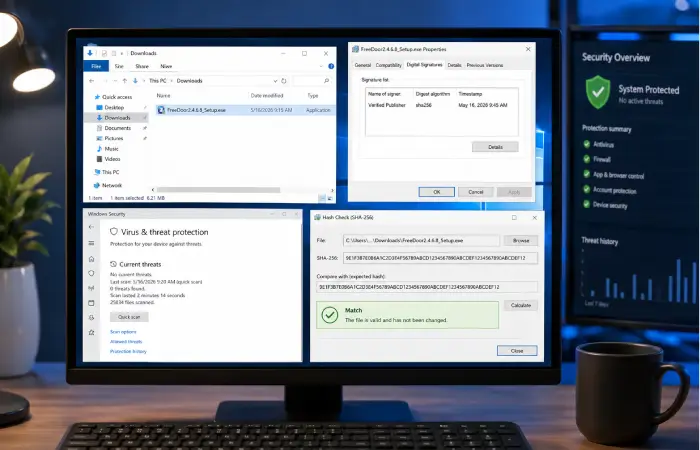Click the green System Protected shield icon

click(x=598, y=92)
